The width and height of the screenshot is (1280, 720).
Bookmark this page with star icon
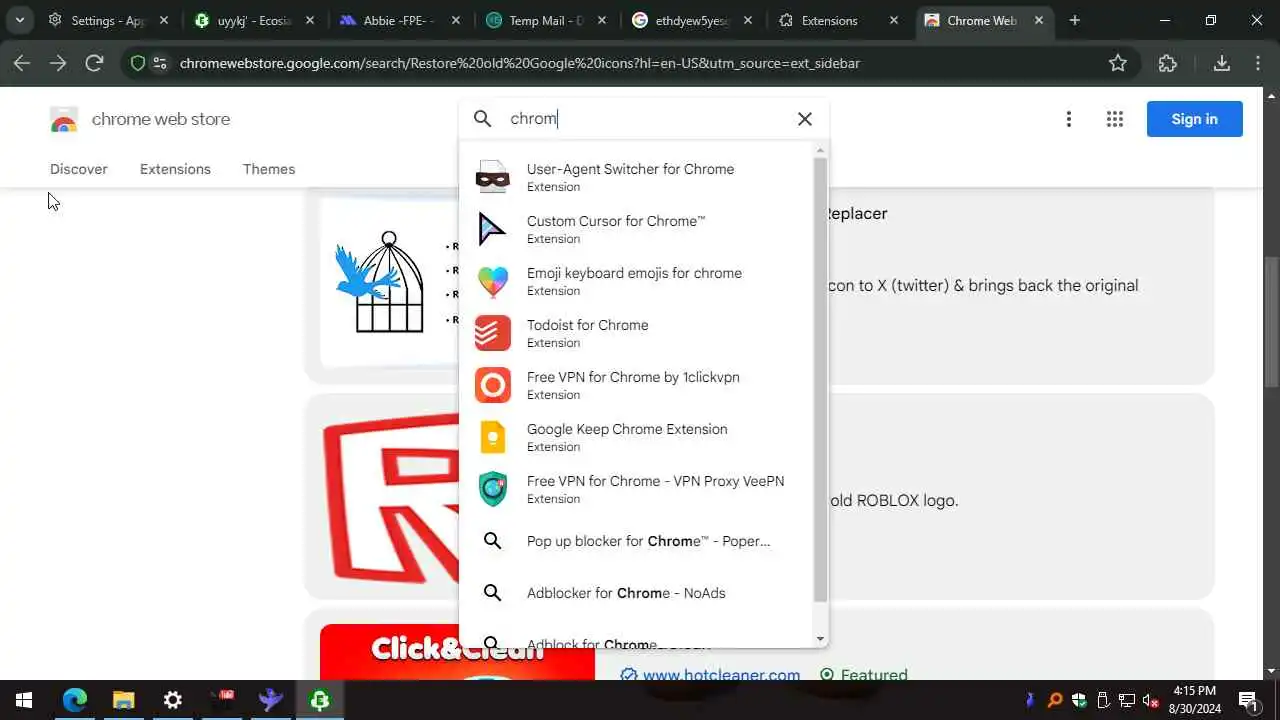point(1118,63)
